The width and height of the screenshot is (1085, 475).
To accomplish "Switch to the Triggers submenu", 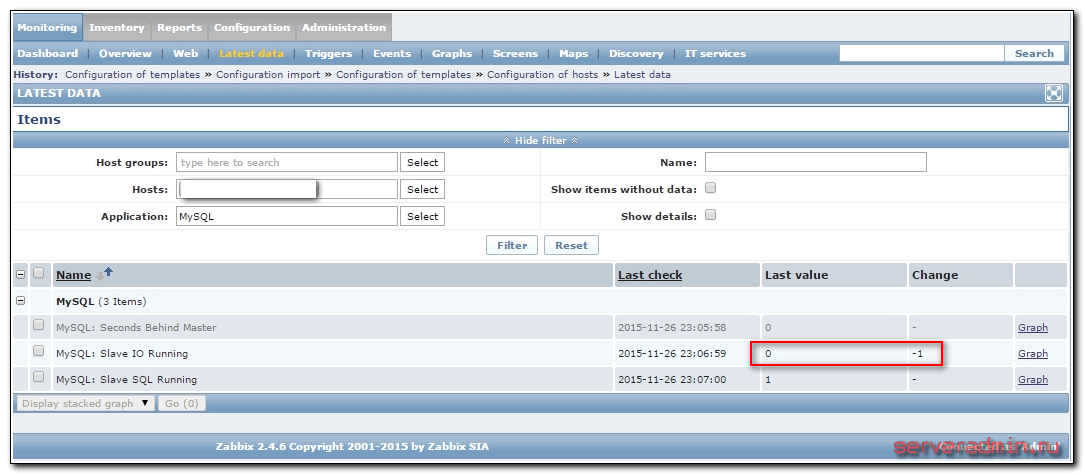I will pos(328,54).
